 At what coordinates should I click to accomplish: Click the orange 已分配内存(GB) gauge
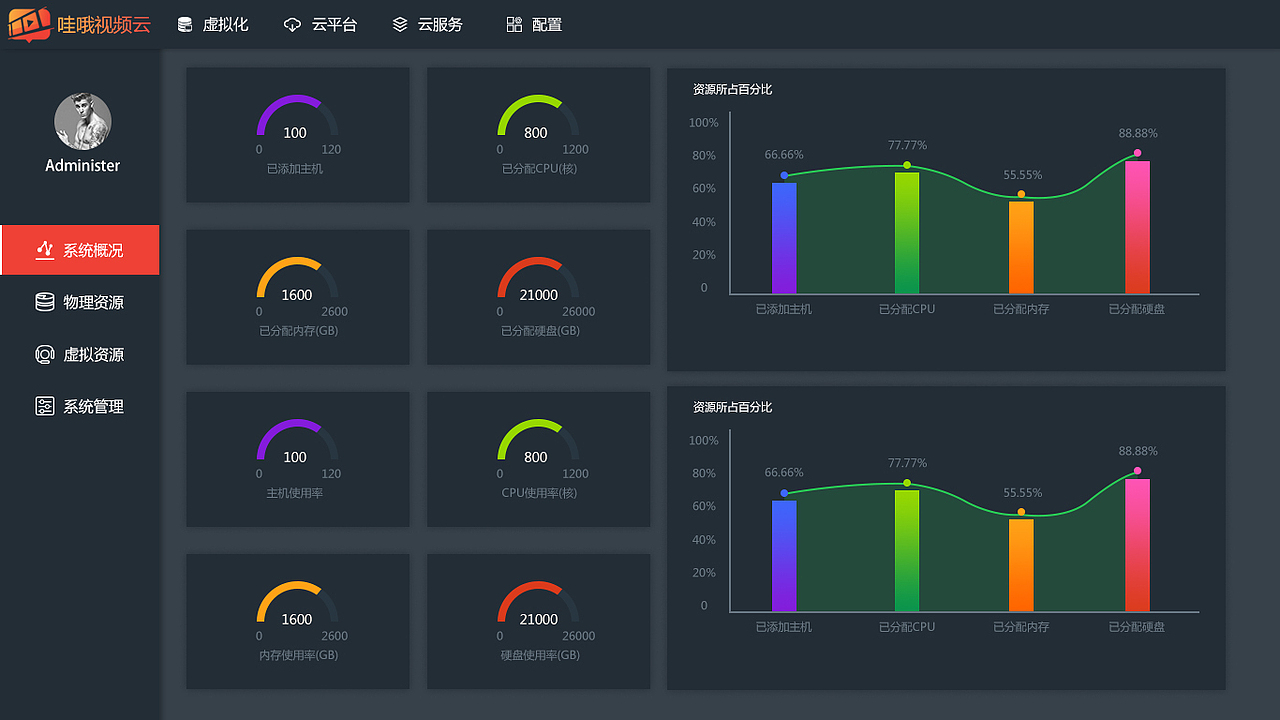pyautogui.click(x=297, y=278)
